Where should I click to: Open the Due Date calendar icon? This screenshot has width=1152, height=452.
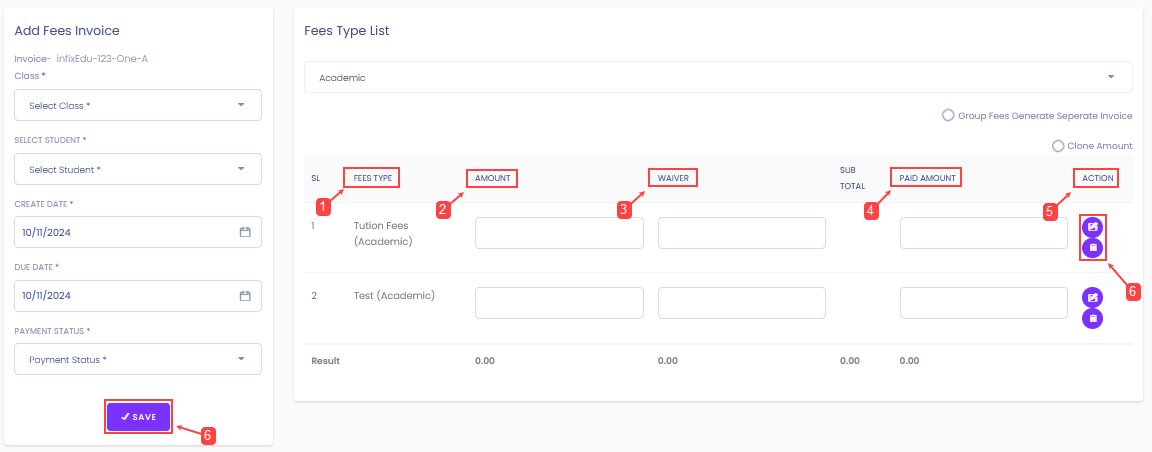[x=245, y=295]
